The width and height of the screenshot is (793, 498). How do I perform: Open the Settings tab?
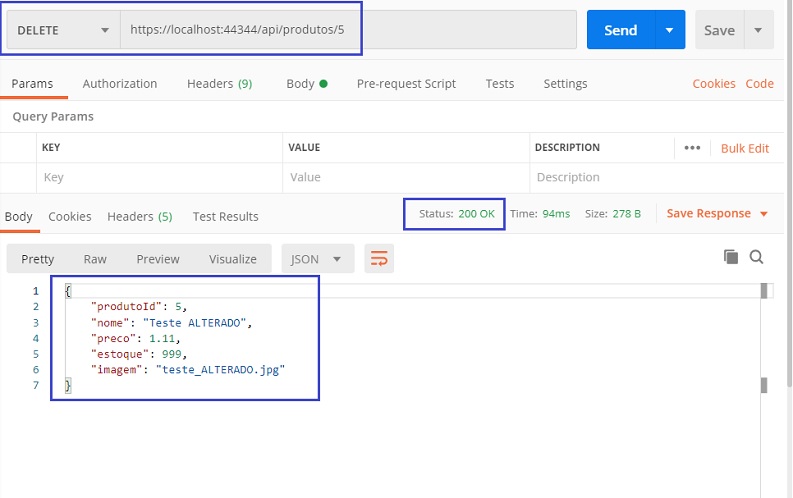[x=565, y=84]
